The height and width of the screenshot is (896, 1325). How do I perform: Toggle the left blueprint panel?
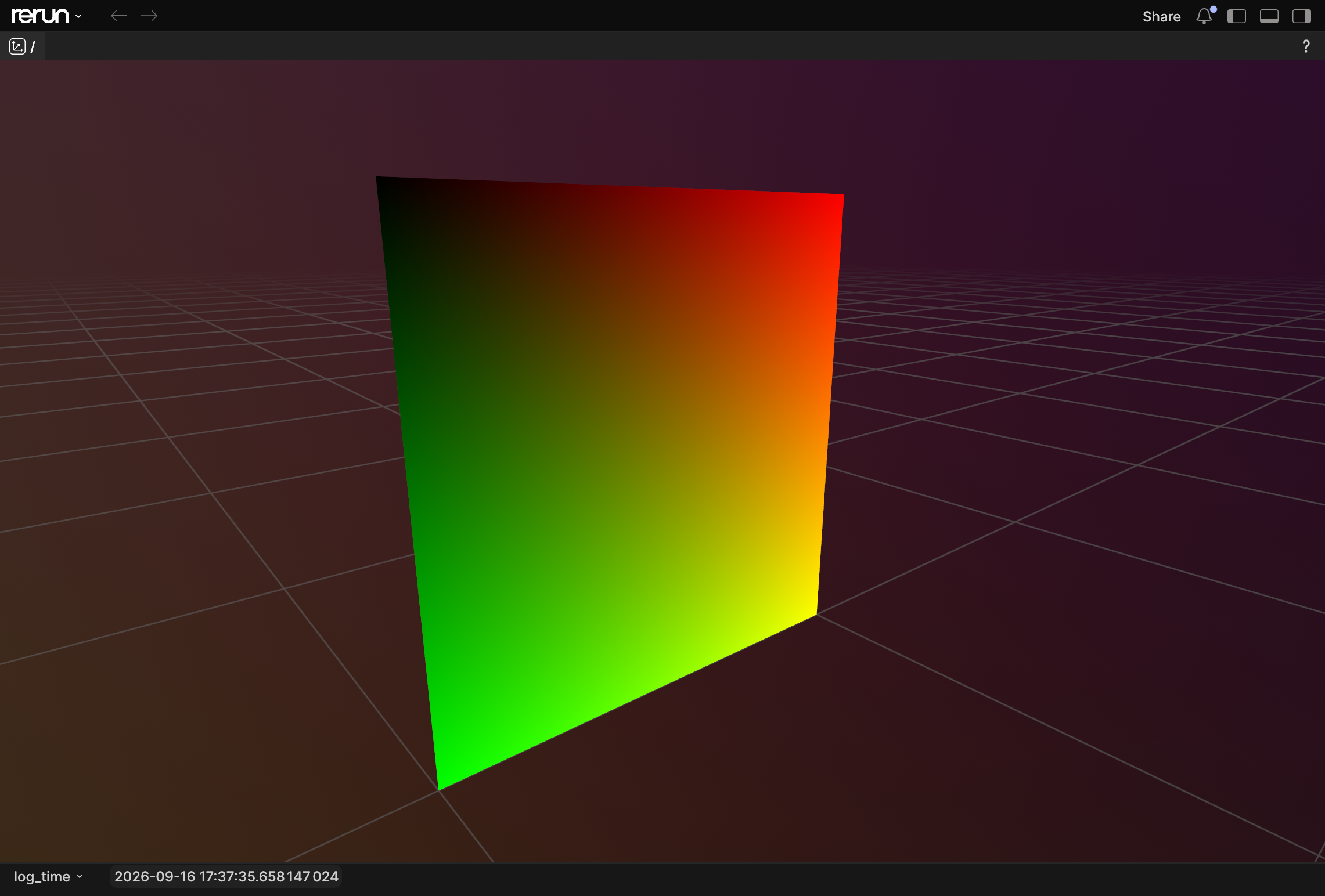(x=1237, y=16)
